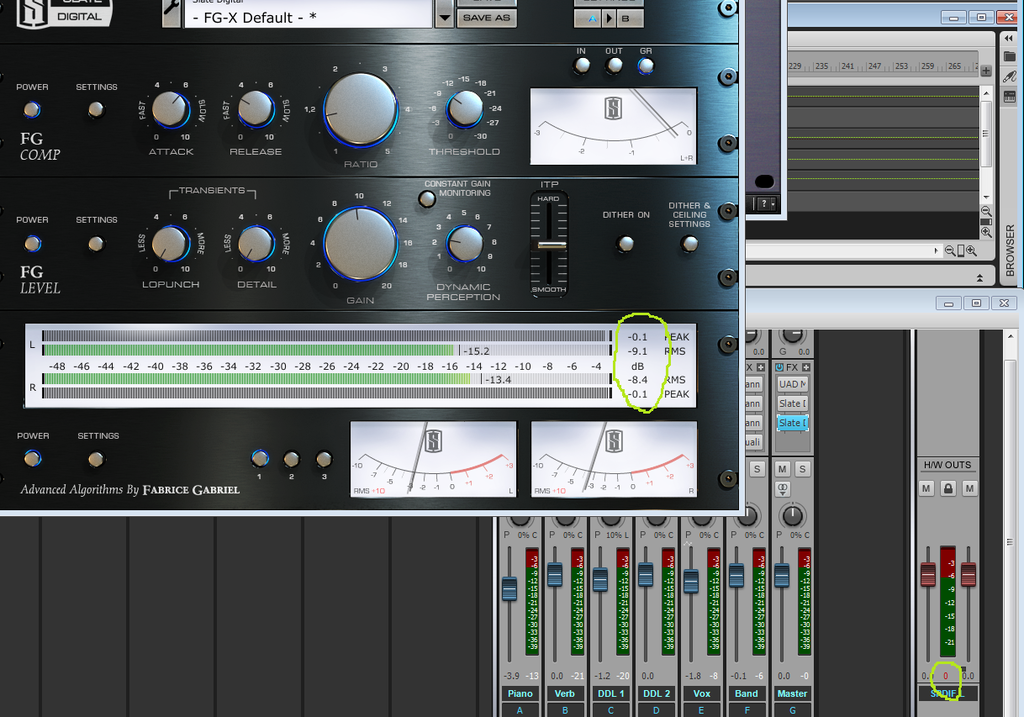Toggle Dither On button
The height and width of the screenshot is (717, 1024).
(x=626, y=243)
